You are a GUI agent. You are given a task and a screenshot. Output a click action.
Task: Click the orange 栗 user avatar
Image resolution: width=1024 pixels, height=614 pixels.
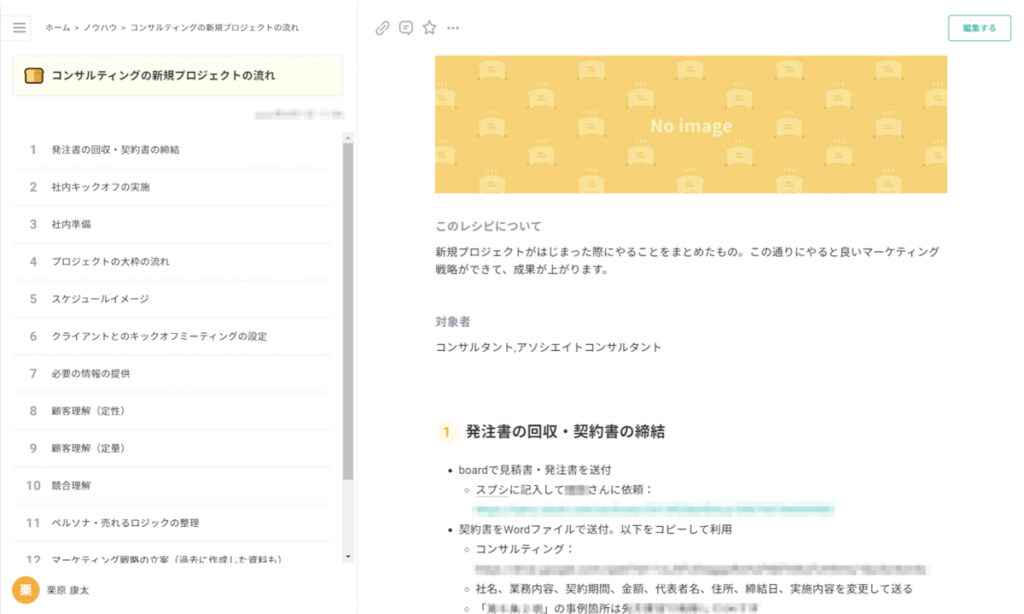(25, 590)
